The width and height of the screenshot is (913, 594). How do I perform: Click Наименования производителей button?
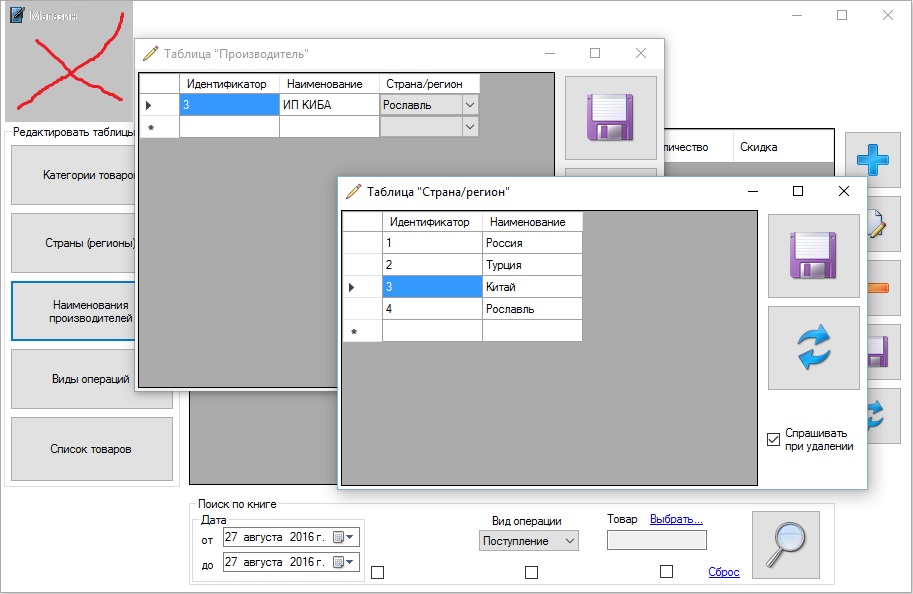pos(73,312)
